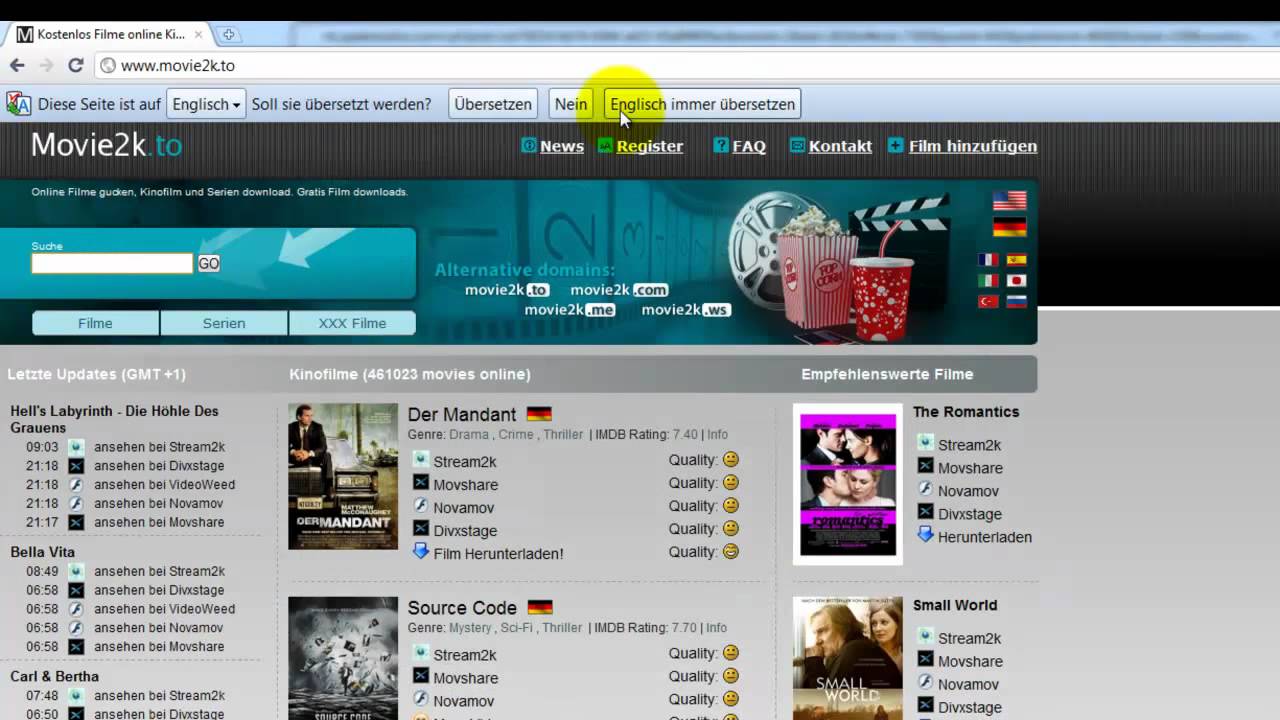The width and height of the screenshot is (1280, 720).
Task: Open the News link in header
Action: point(562,146)
